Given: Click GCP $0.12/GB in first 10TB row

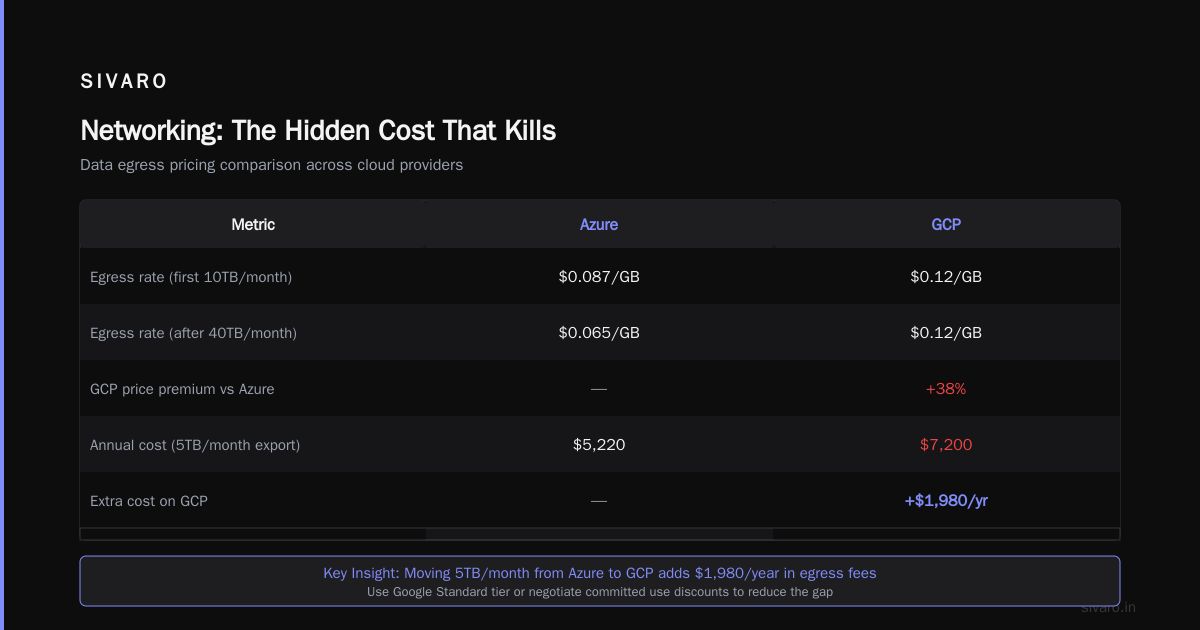Looking at the screenshot, I should (x=946, y=277).
